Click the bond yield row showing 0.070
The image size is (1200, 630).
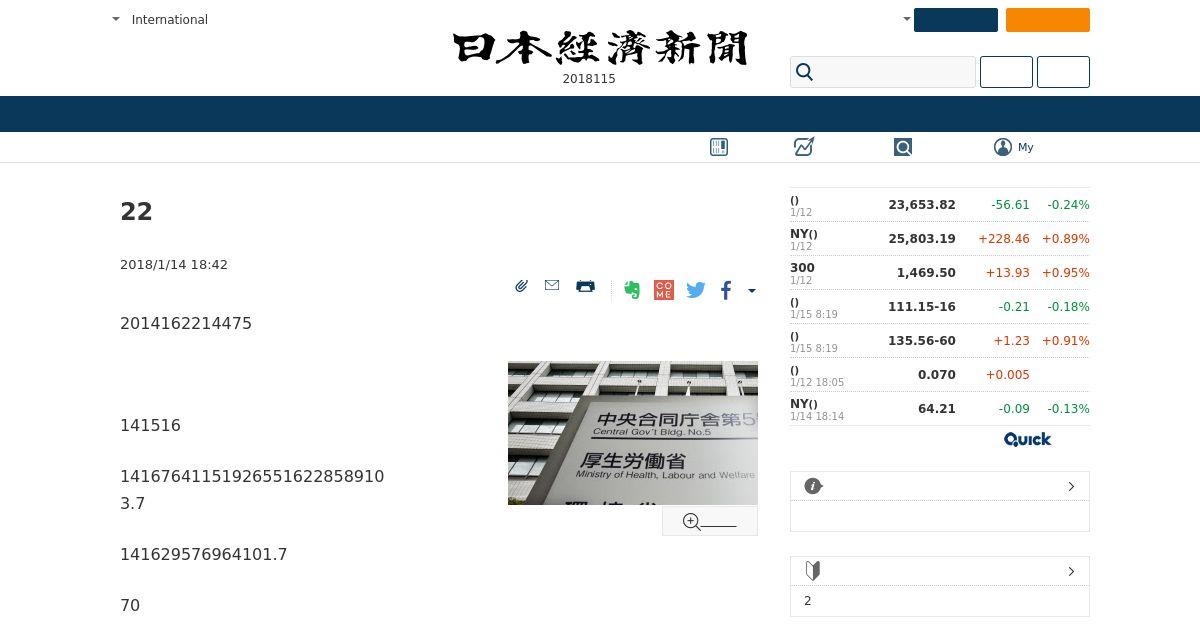(x=940, y=375)
